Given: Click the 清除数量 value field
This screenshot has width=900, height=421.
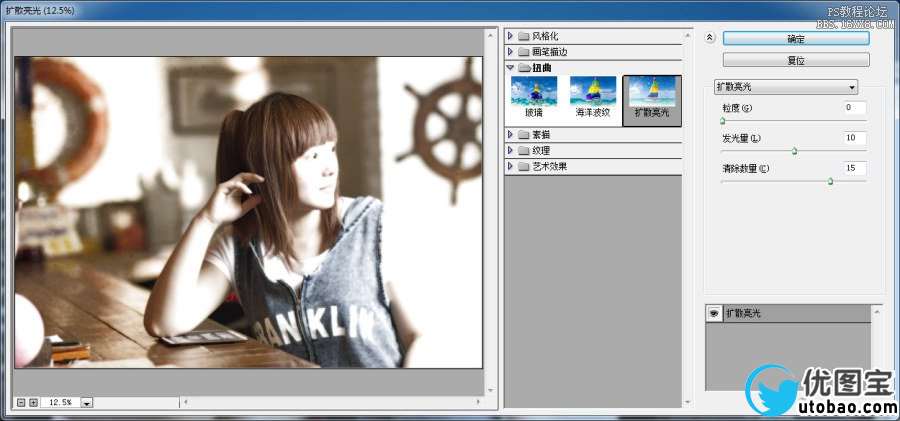Looking at the screenshot, I should tap(855, 168).
